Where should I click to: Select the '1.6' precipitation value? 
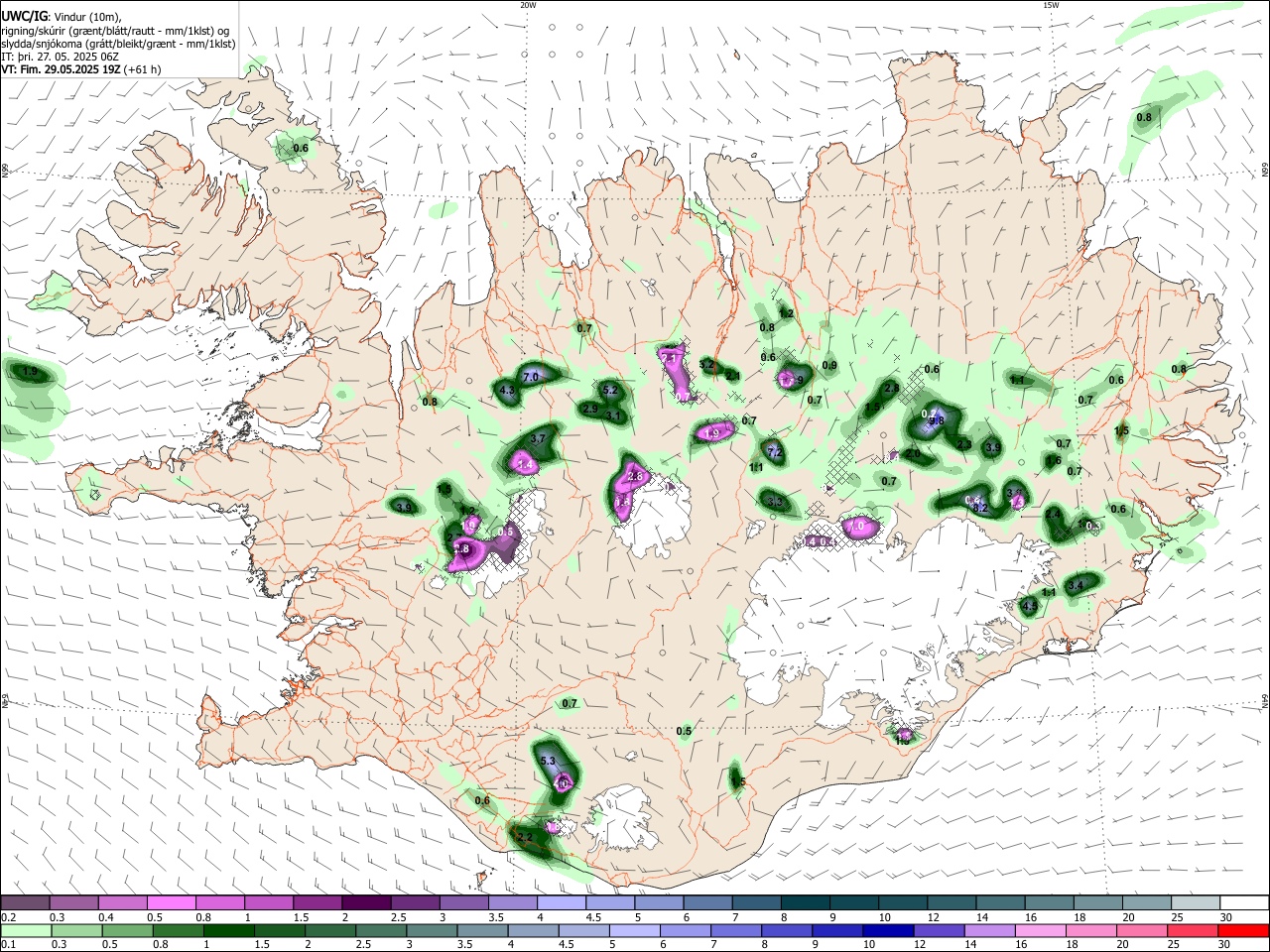coord(1054,460)
